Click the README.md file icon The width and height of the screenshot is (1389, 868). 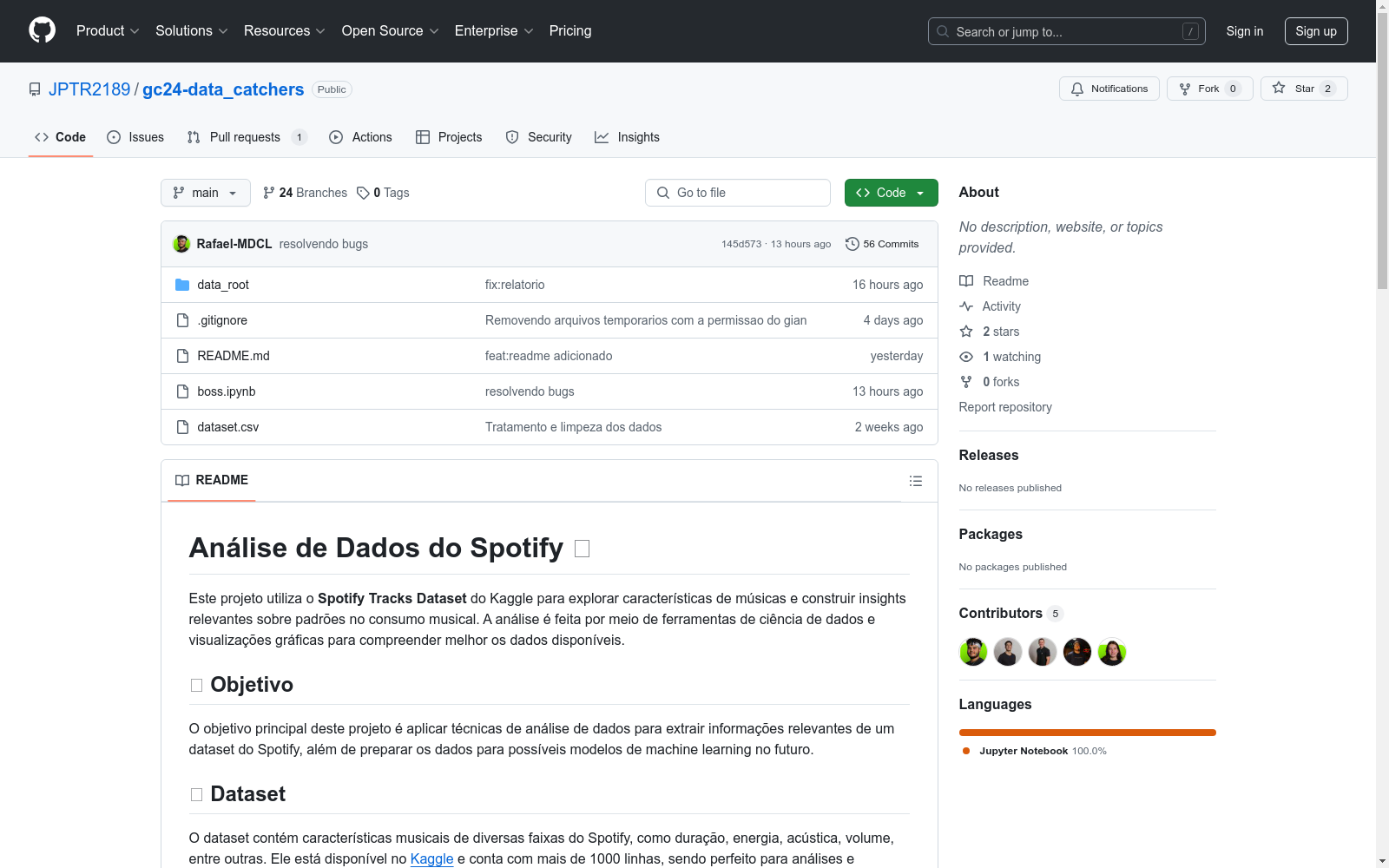(182, 356)
